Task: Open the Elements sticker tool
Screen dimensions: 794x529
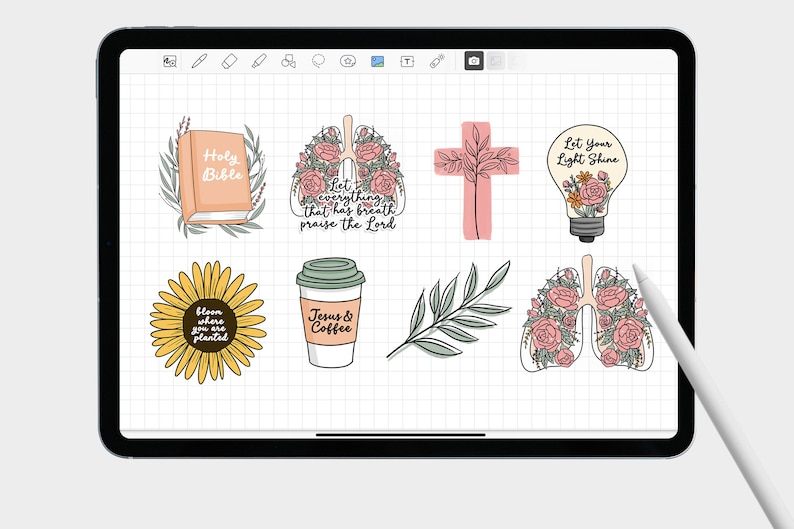Action: click(348, 61)
